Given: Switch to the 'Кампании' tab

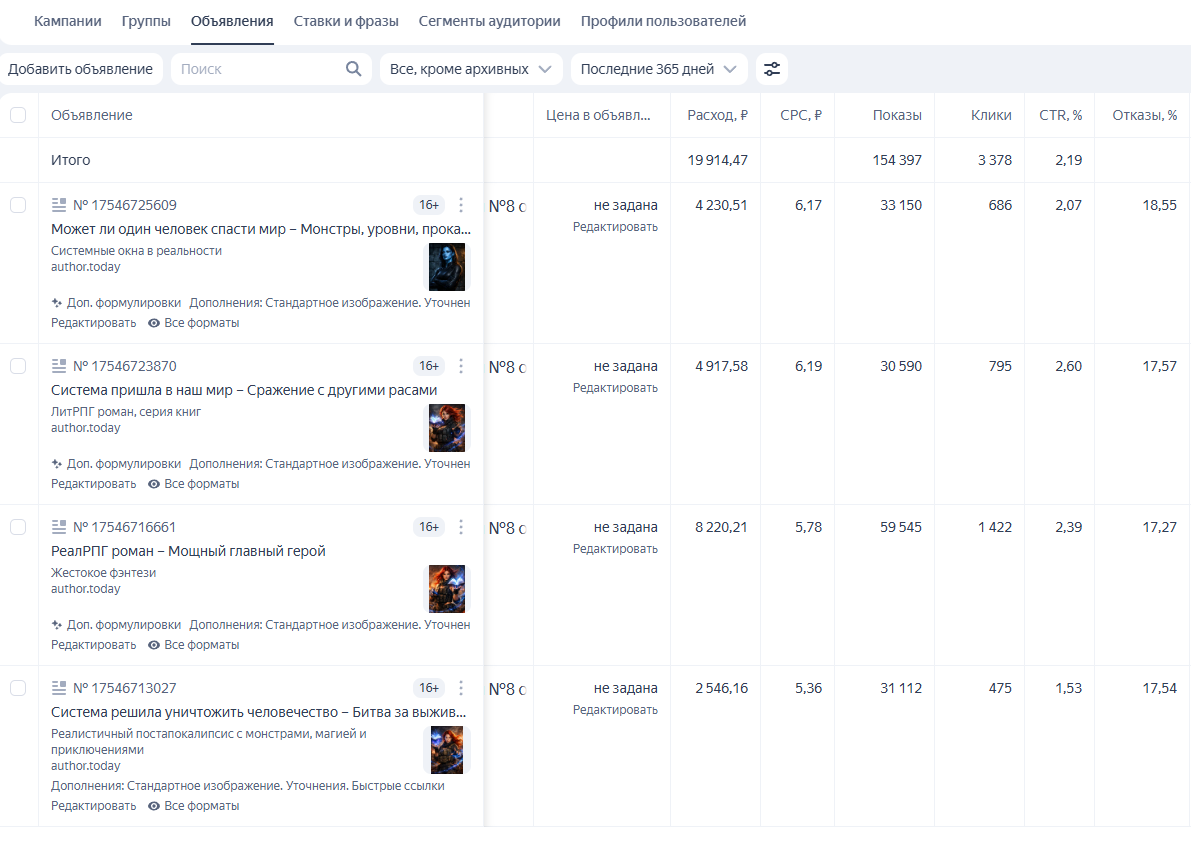Looking at the screenshot, I should 68,21.
